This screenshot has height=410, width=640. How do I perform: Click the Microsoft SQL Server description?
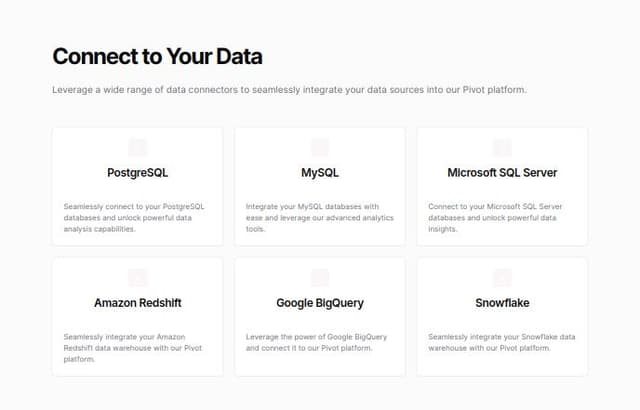click(x=495, y=218)
